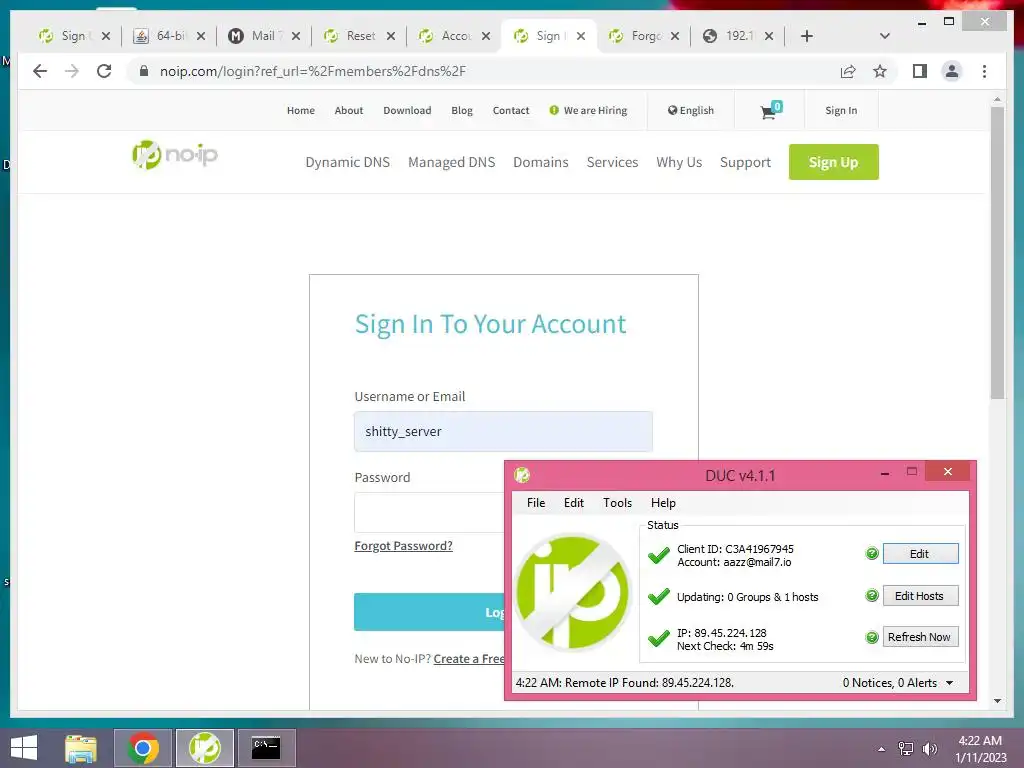Click the No-IP logo
1024x768 pixels.
174,155
